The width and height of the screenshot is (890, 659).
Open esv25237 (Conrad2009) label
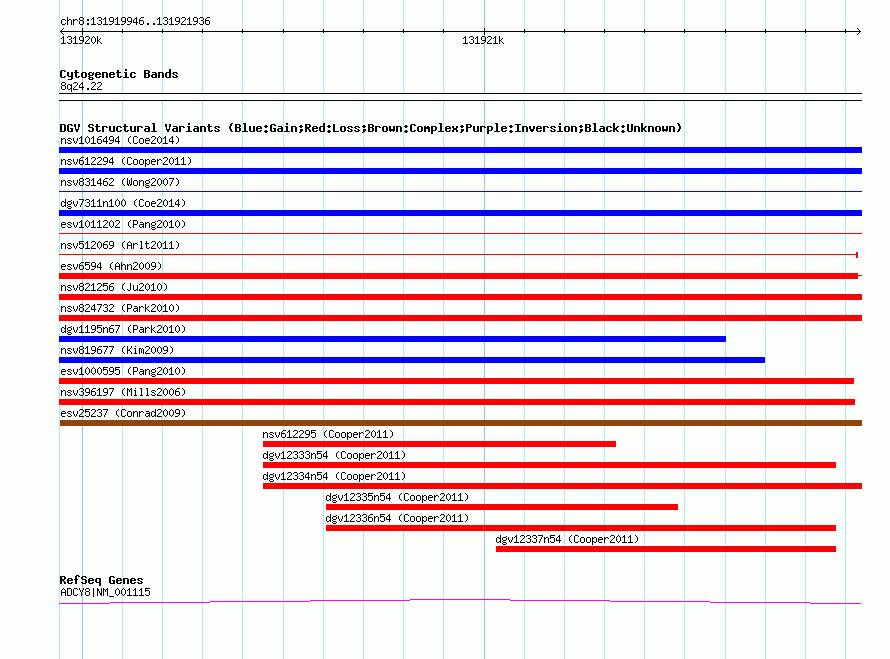123,413
